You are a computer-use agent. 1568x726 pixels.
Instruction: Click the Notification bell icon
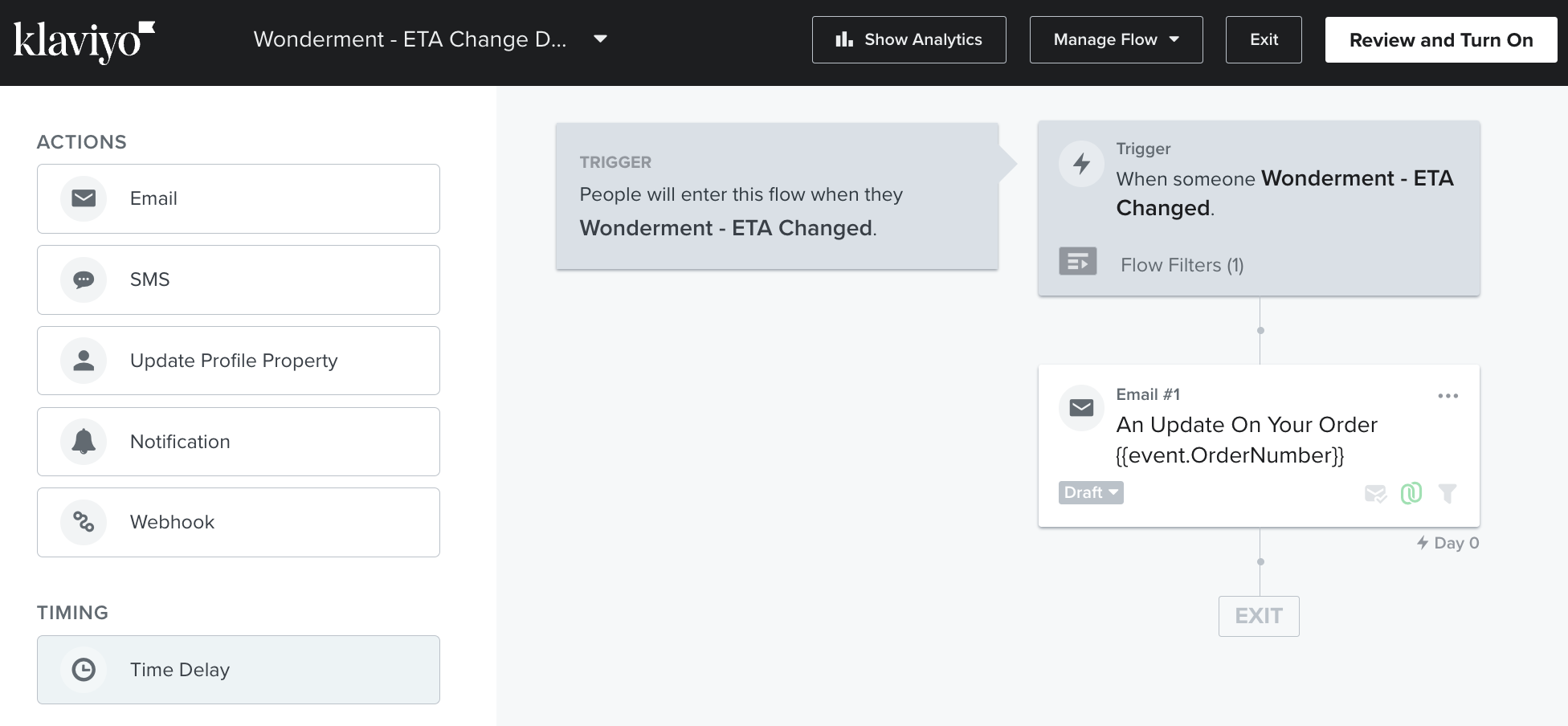pyautogui.click(x=84, y=442)
